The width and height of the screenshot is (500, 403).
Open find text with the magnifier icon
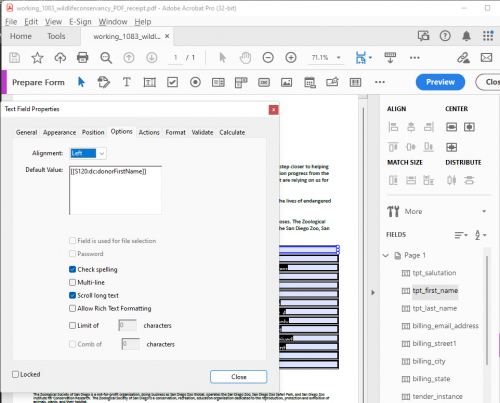coord(106,58)
